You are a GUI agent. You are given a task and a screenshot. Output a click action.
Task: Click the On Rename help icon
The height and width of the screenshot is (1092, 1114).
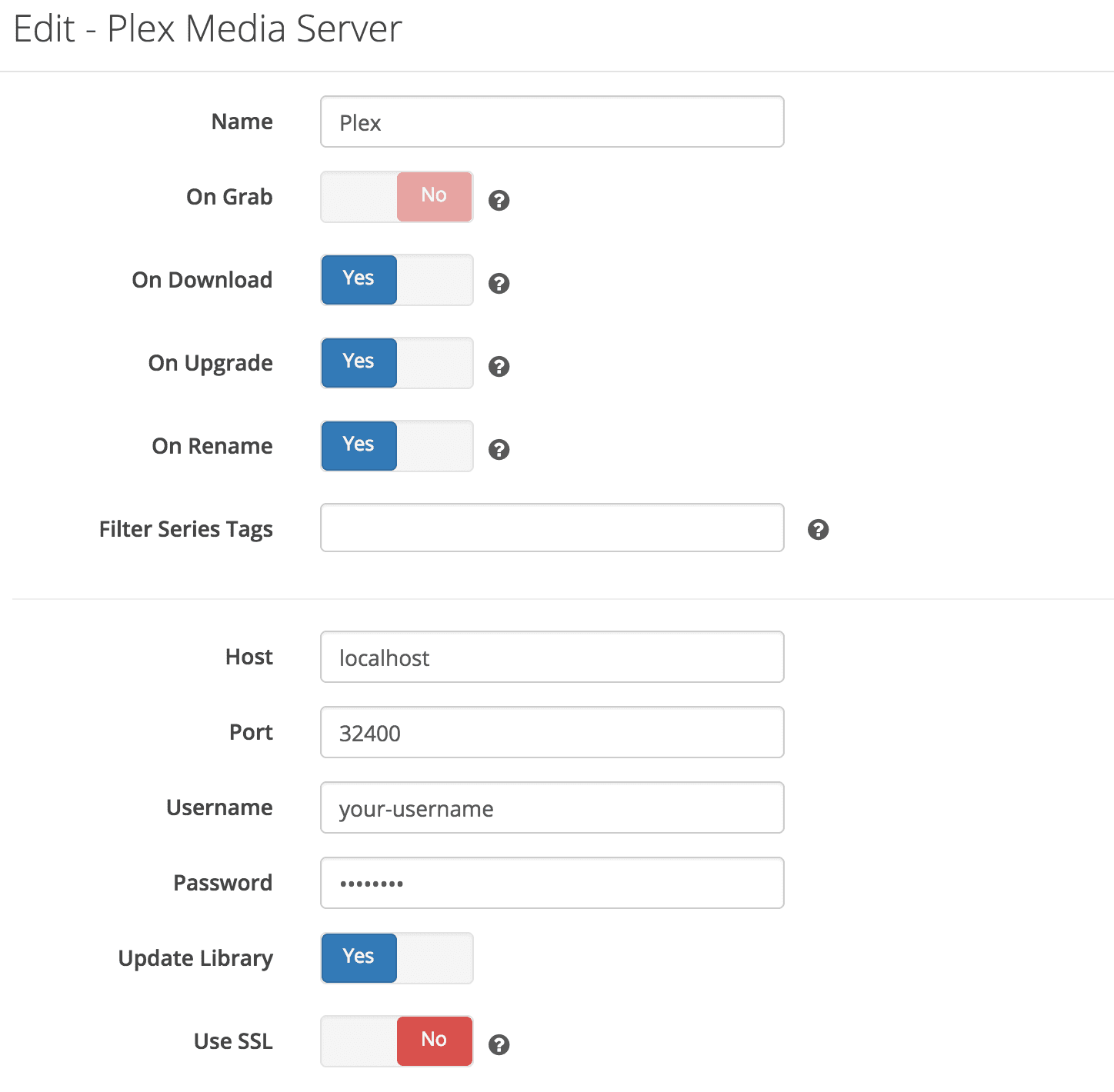click(499, 450)
